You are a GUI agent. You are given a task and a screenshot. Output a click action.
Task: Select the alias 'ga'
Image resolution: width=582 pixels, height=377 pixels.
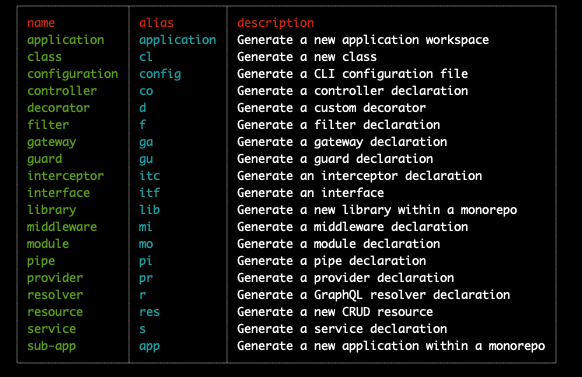point(146,142)
